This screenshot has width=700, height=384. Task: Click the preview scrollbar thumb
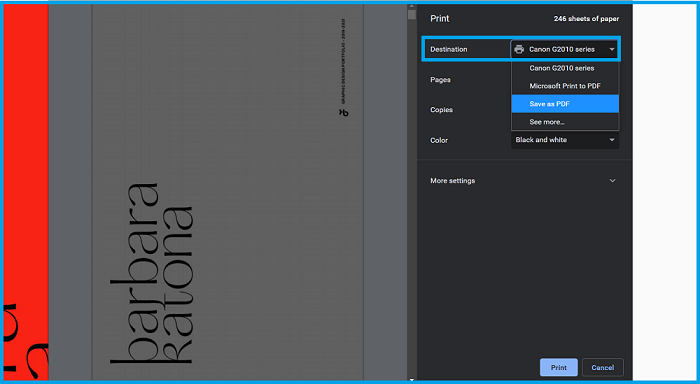[x=412, y=15]
